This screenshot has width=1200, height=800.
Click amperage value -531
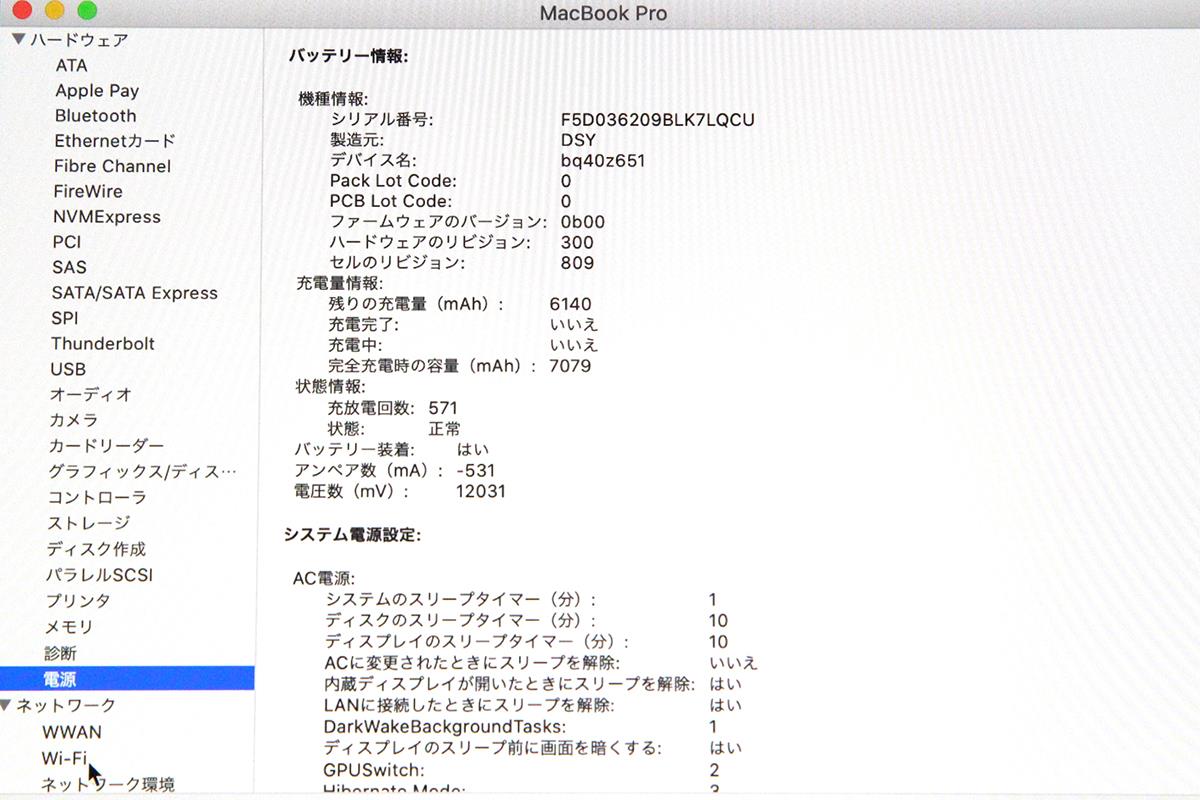(475, 470)
